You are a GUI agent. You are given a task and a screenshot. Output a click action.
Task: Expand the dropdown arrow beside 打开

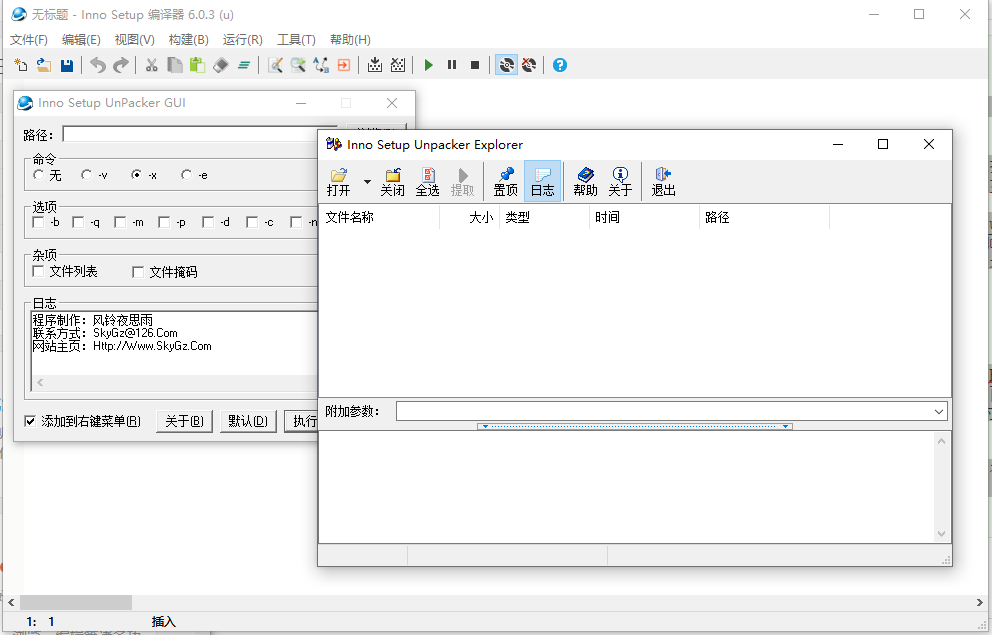click(x=367, y=182)
